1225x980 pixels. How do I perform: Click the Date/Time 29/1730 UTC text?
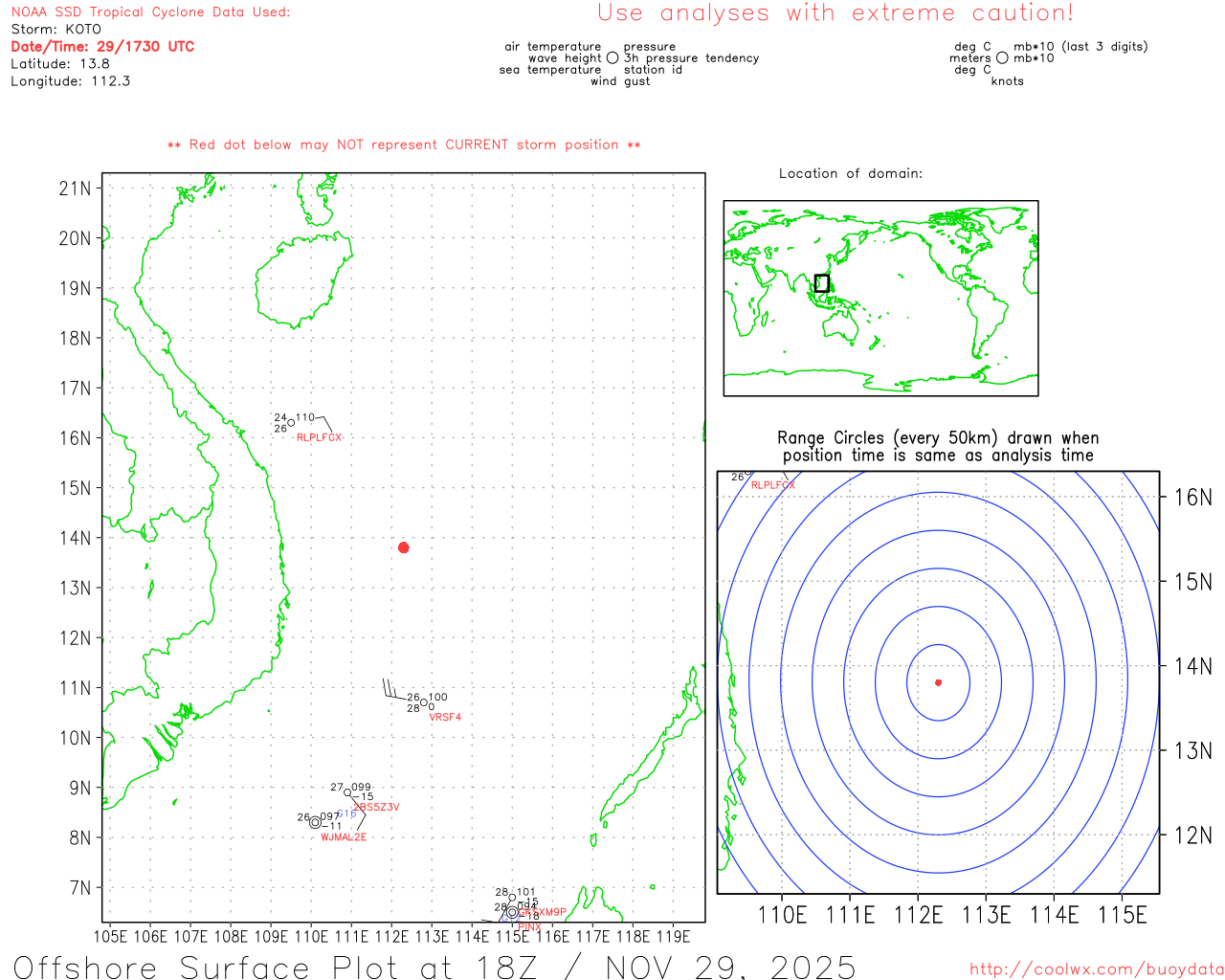[x=102, y=46]
